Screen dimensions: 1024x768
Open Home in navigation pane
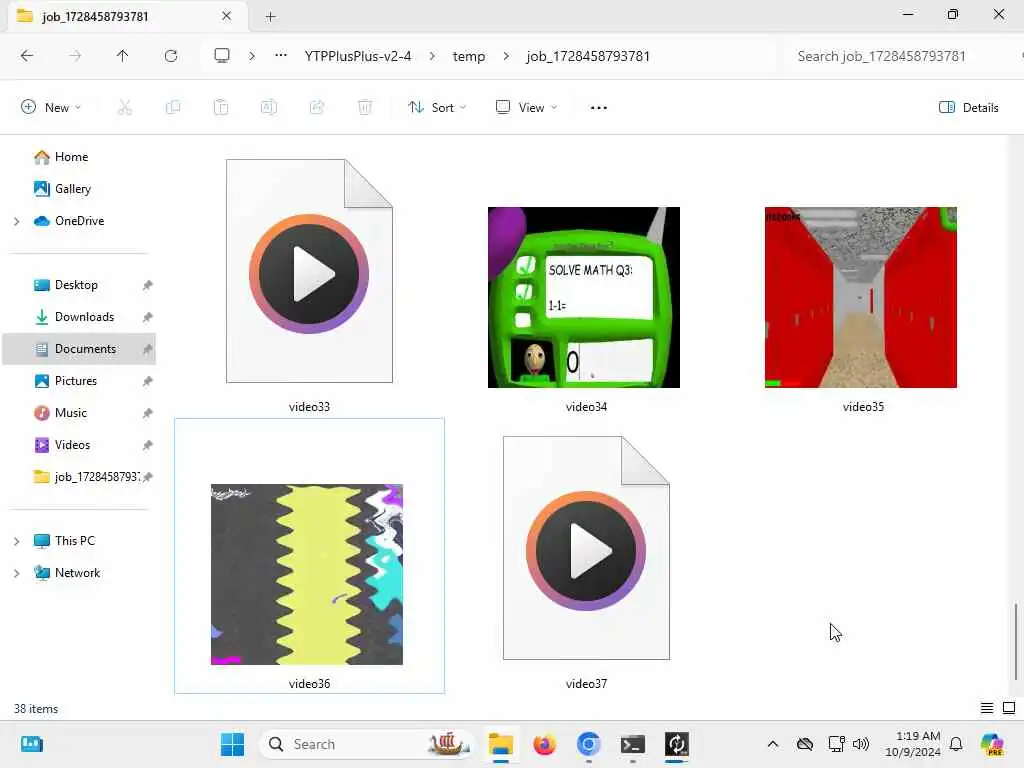72,157
